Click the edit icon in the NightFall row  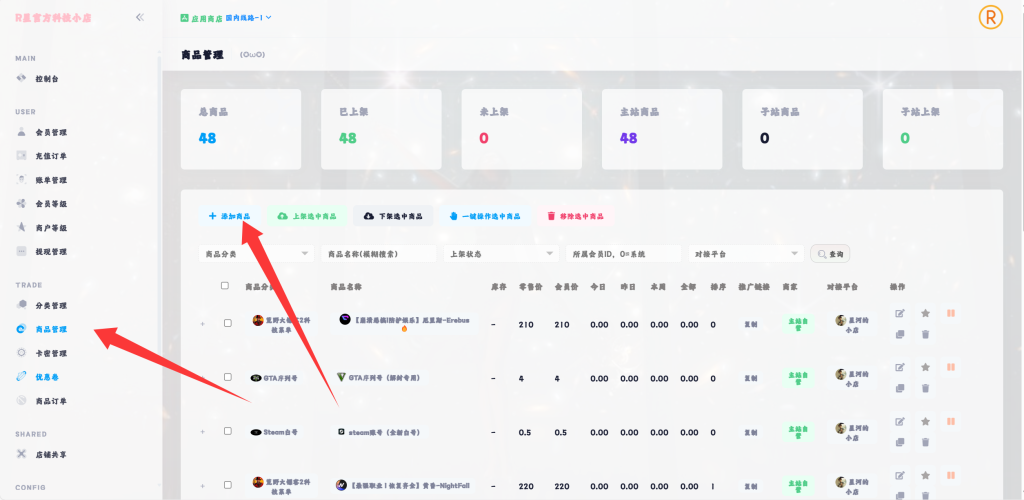click(900, 476)
